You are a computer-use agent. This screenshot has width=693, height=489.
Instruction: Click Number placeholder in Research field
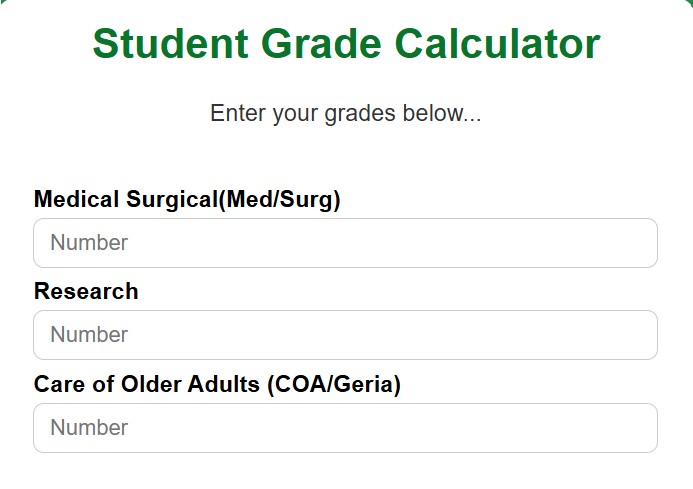point(89,335)
